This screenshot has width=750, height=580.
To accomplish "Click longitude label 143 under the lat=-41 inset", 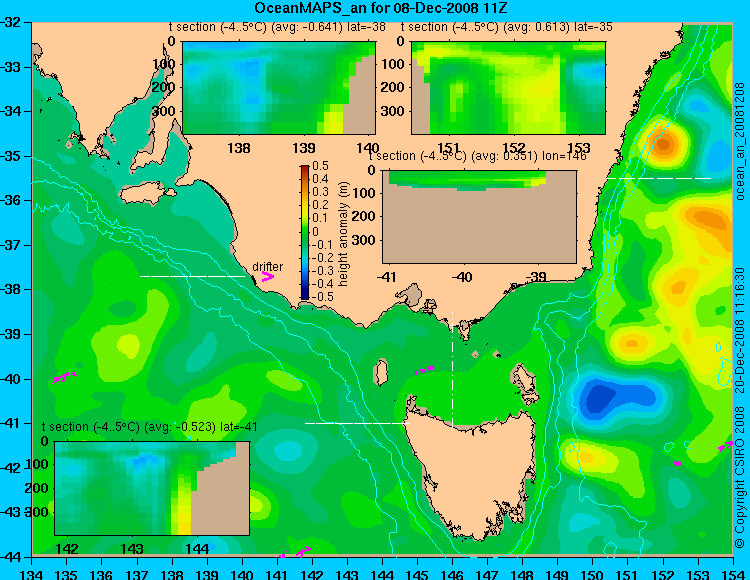I will coord(132,548).
